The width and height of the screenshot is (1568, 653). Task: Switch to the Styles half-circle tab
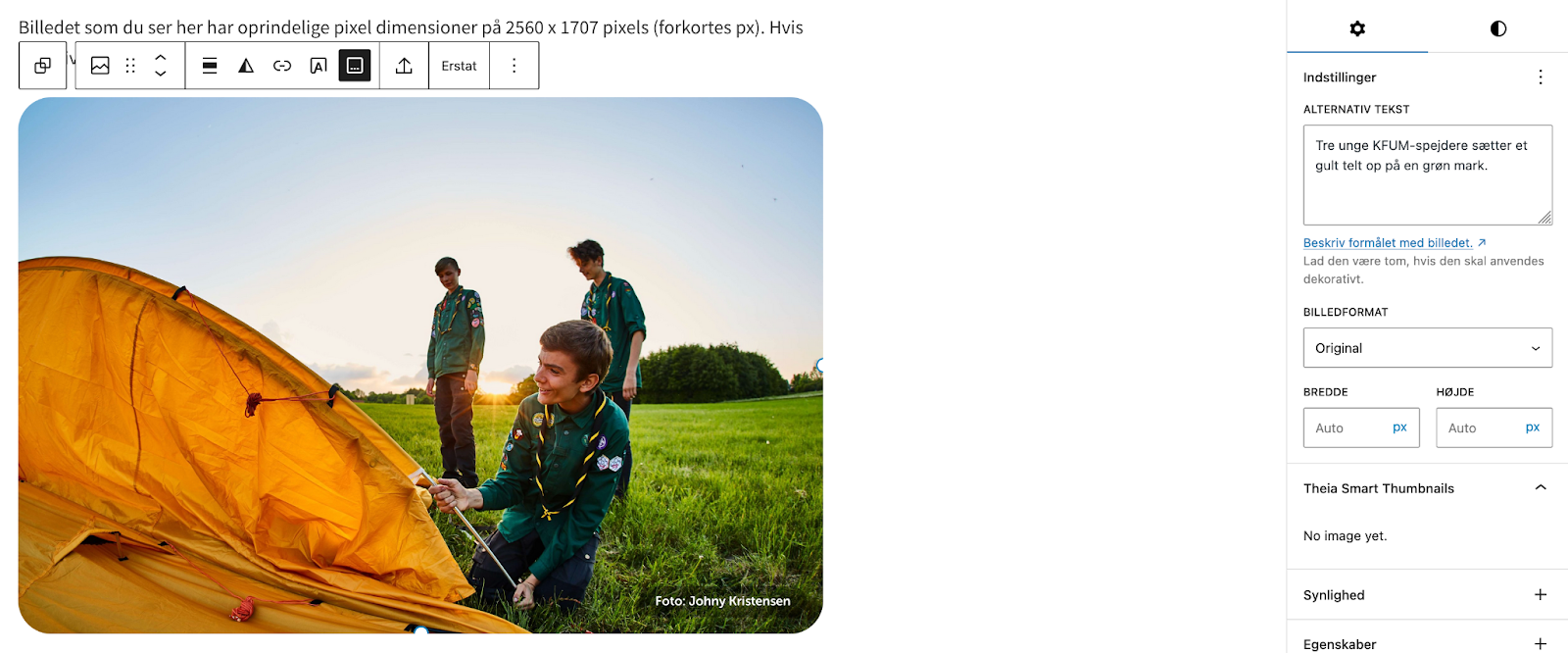point(1497,28)
